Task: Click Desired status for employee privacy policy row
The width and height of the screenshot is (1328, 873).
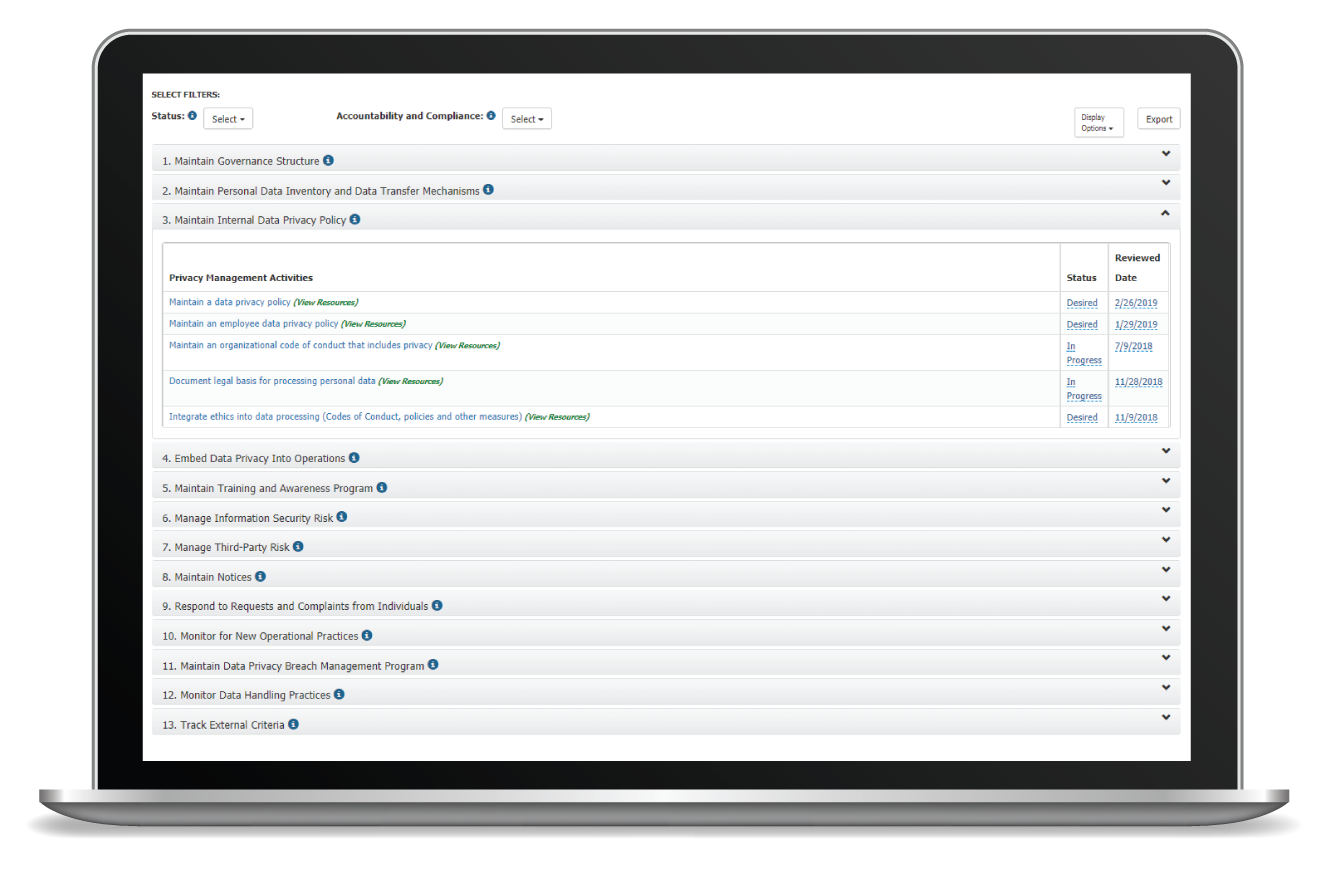Action: (1082, 325)
